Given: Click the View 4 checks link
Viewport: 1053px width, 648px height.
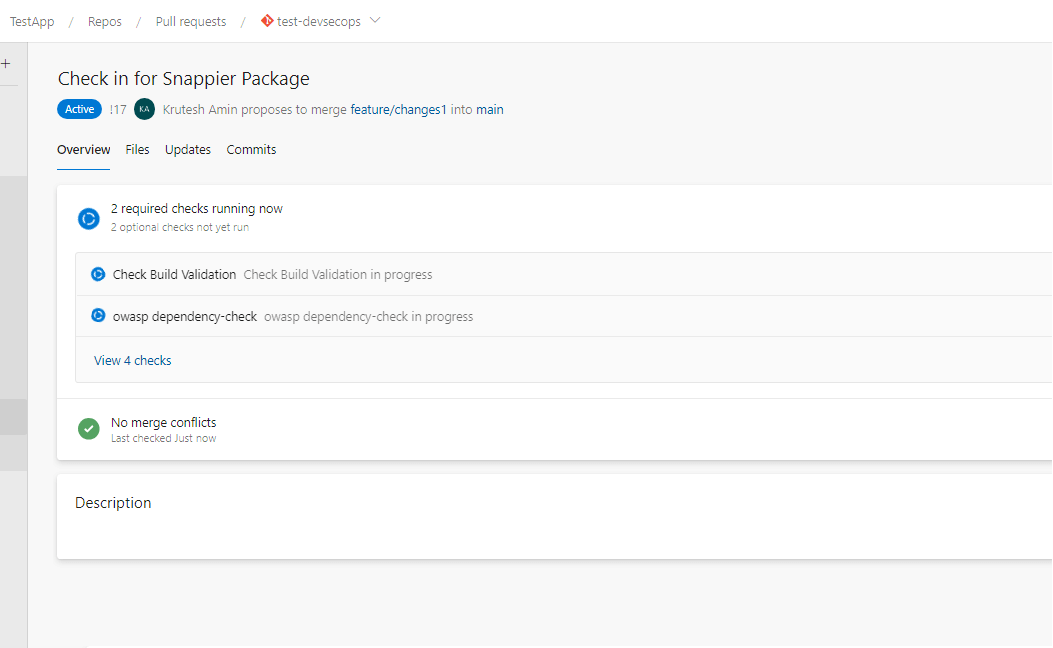Looking at the screenshot, I should point(132,360).
